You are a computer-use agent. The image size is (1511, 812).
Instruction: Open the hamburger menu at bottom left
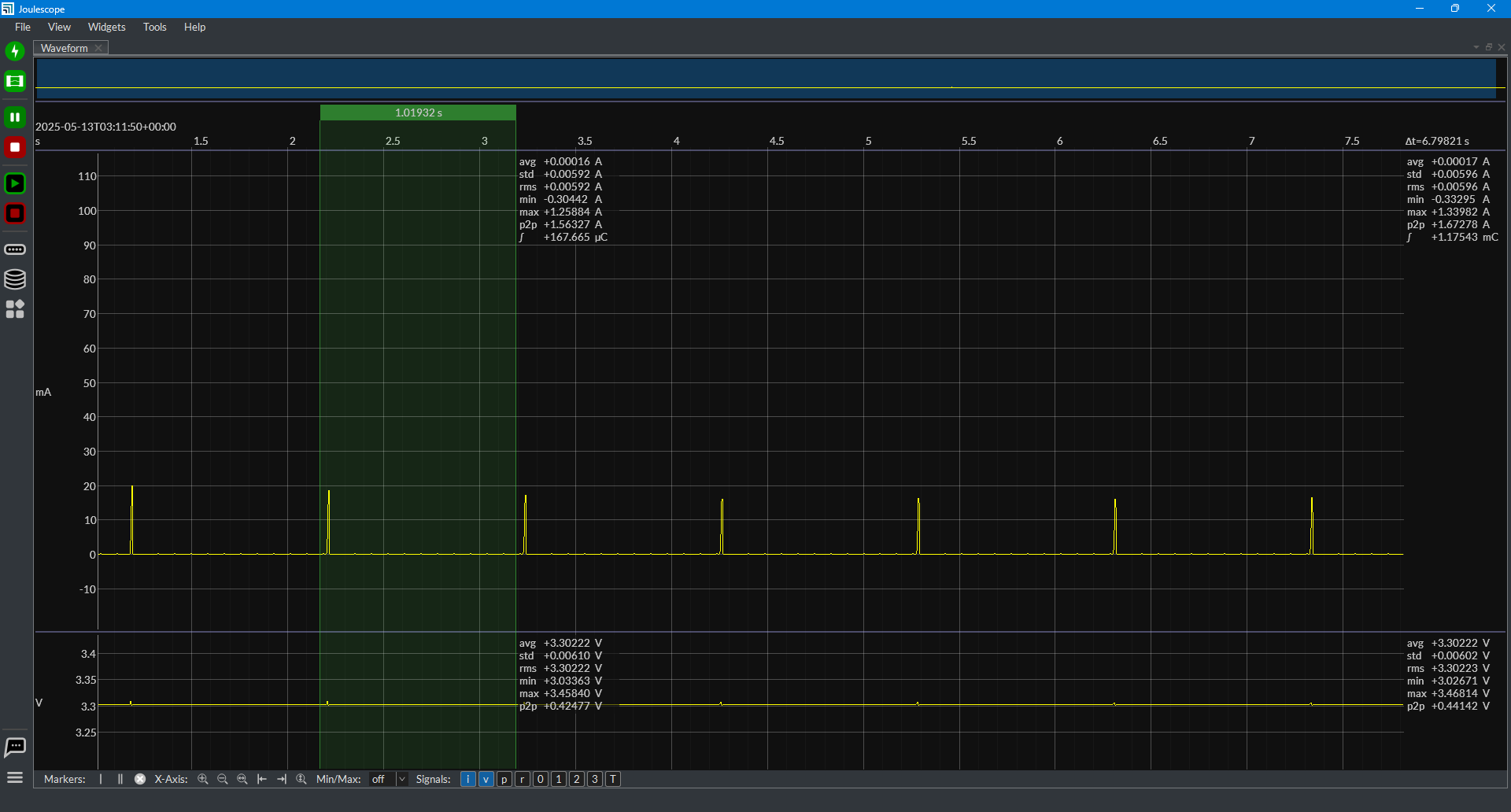15,778
